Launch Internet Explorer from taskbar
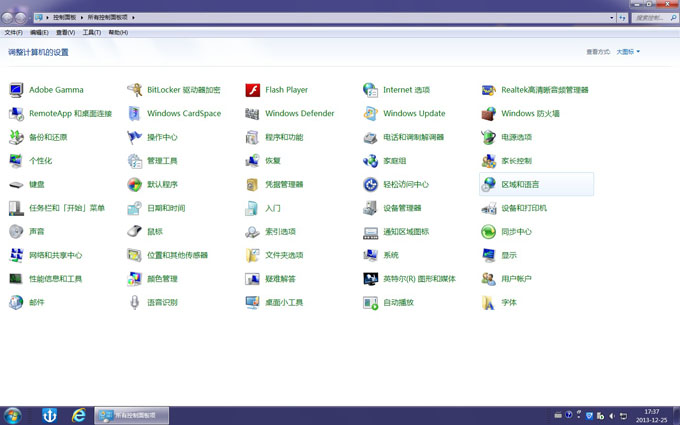680x425 pixels. pyautogui.click(x=78, y=415)
